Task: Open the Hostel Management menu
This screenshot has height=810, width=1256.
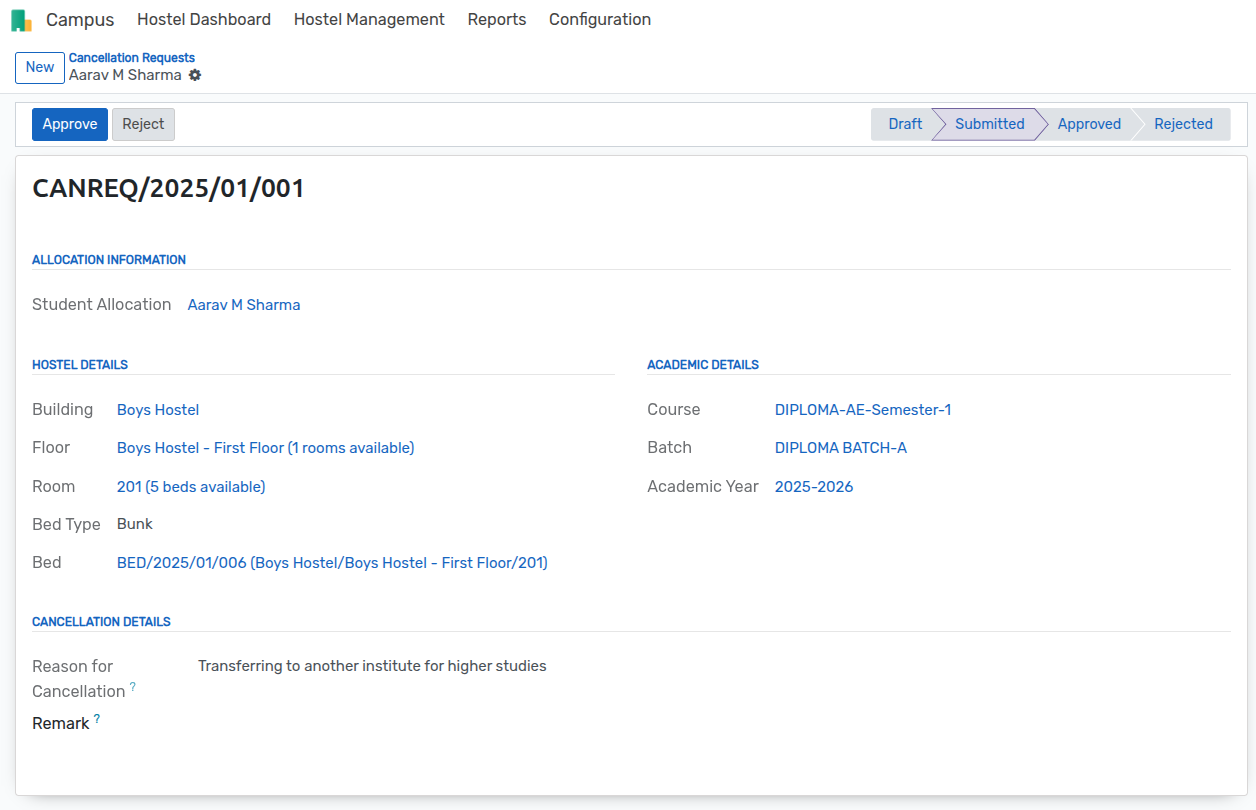Action: pyautogui.click(x=369, y=20)
